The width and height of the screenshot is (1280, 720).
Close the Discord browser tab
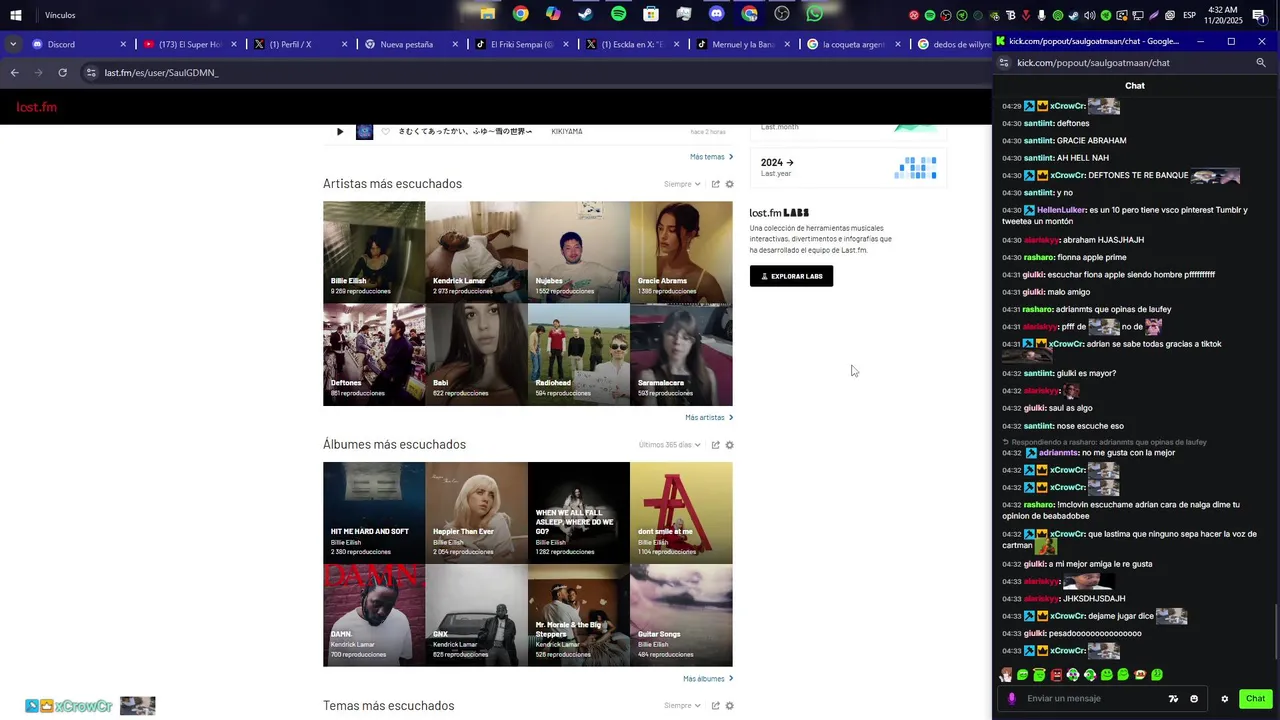(x=124, y=44)
